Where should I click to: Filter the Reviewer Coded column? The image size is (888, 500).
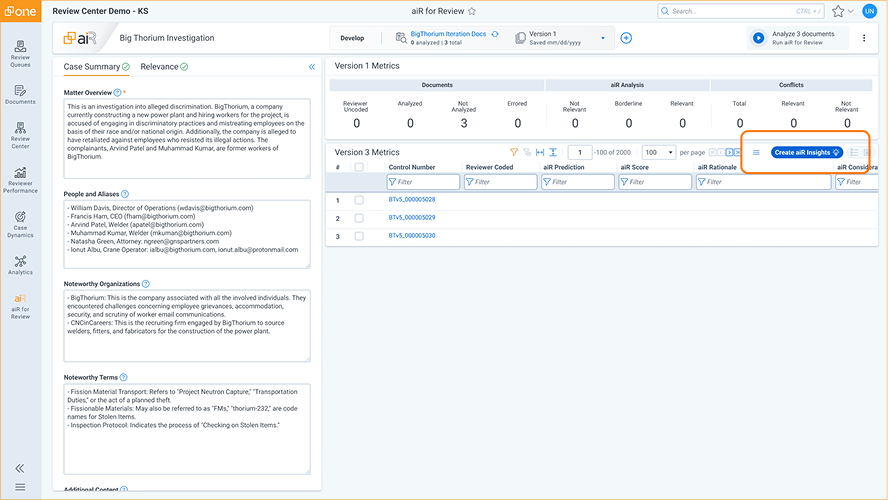click(501, 182)
